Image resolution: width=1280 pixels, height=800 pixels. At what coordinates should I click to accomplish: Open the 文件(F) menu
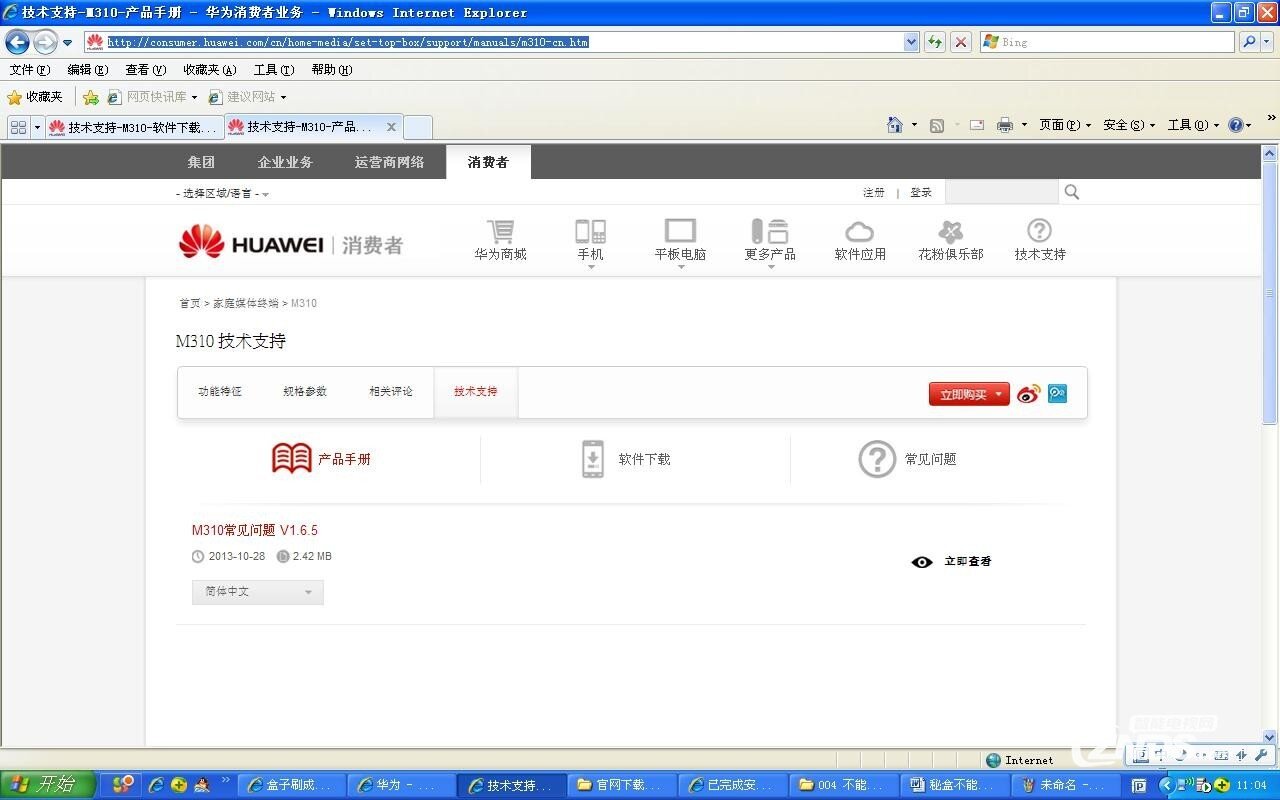(x=30, y=70)
